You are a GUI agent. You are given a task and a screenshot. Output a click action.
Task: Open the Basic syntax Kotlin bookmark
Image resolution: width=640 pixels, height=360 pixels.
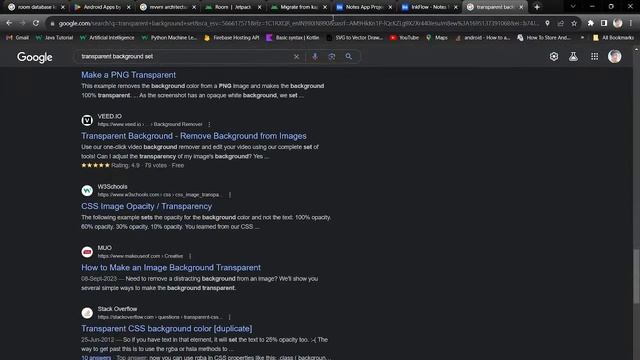pos(293,38)
